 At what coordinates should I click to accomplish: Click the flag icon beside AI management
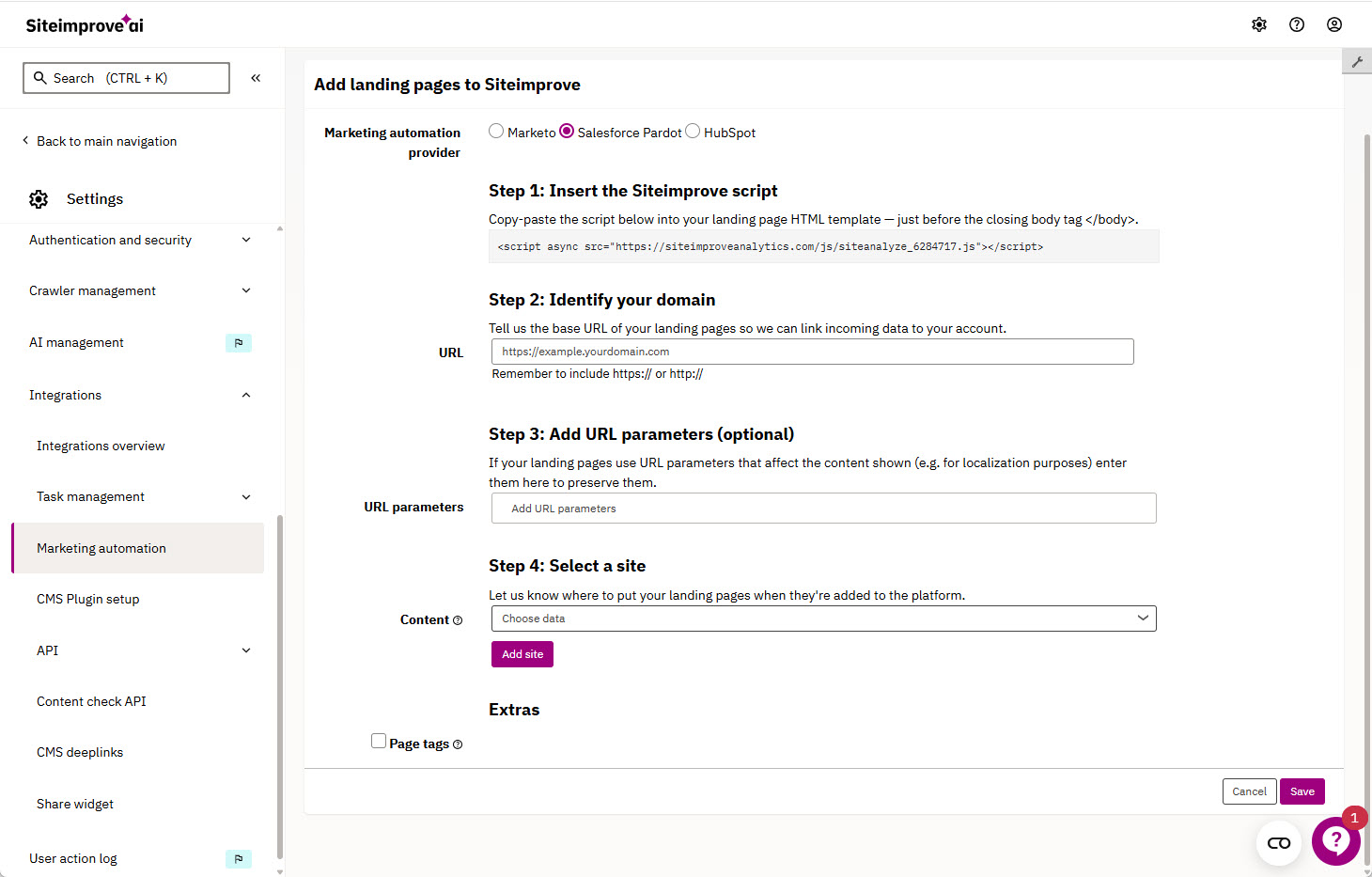pyautogui.click(x=238, y=342)
